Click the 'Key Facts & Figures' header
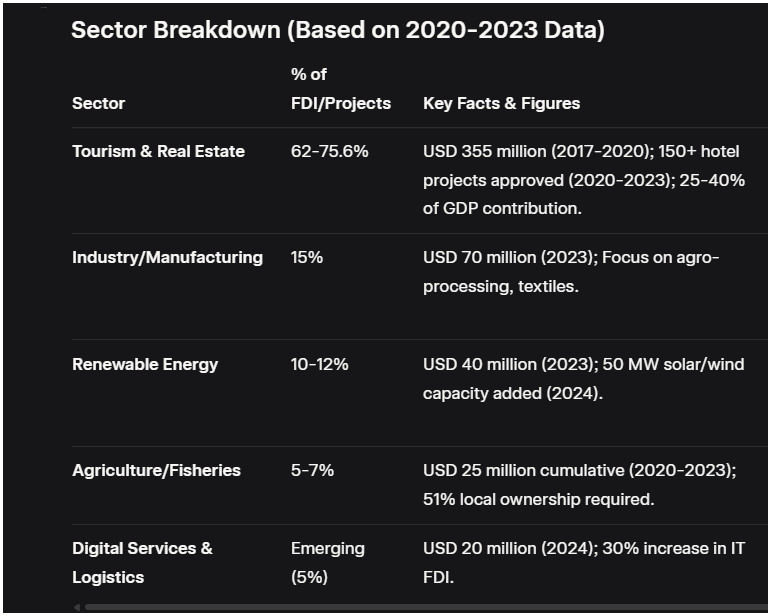This screenshot has width=771, height=616. coord(501,103)
